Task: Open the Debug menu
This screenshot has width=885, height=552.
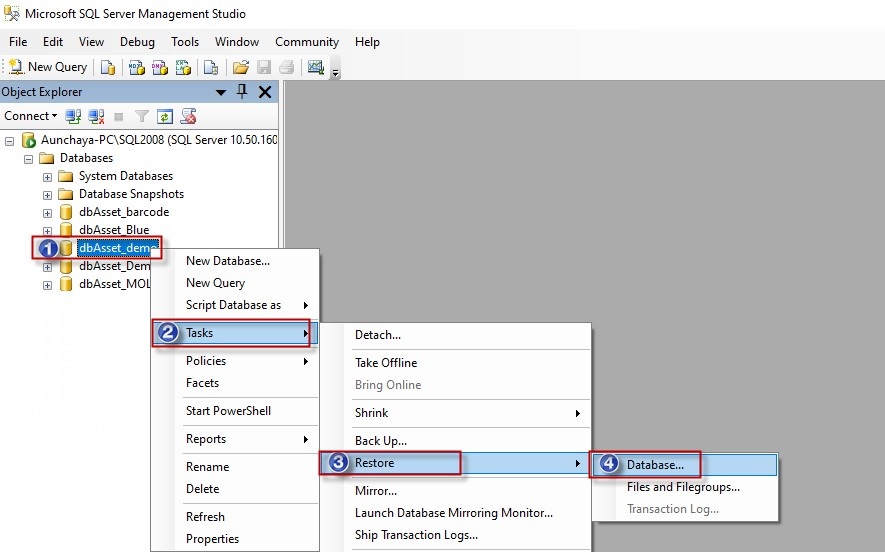Action: click(137, 42)
